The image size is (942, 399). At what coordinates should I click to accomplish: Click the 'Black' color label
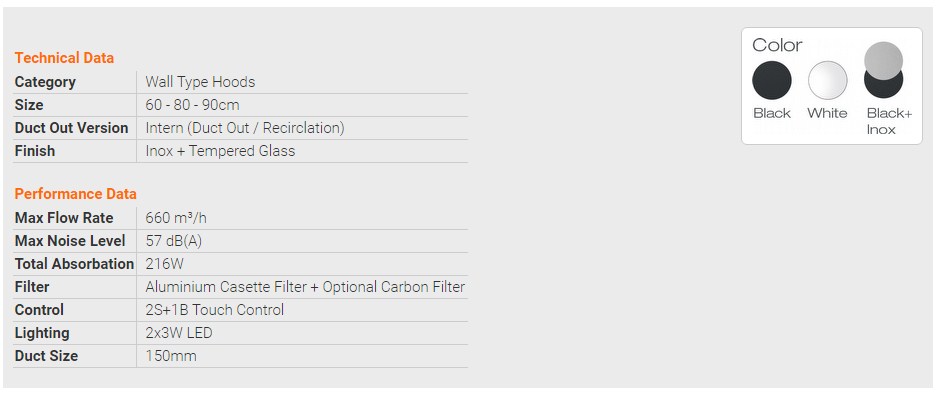(772, 113)
